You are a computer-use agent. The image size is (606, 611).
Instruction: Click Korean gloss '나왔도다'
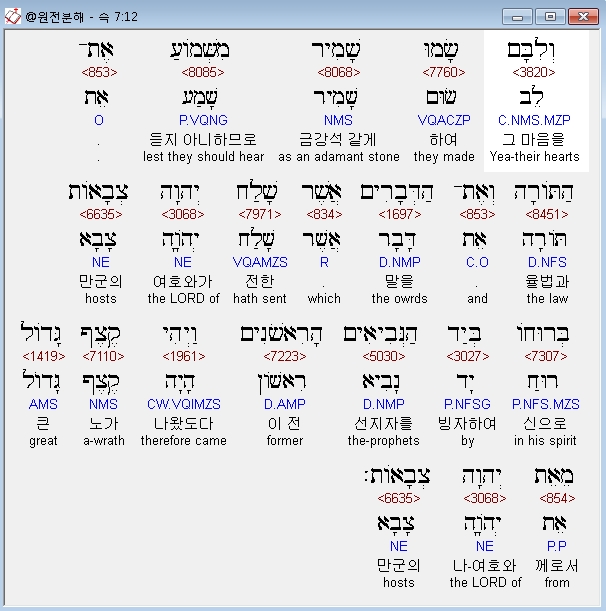184,423
